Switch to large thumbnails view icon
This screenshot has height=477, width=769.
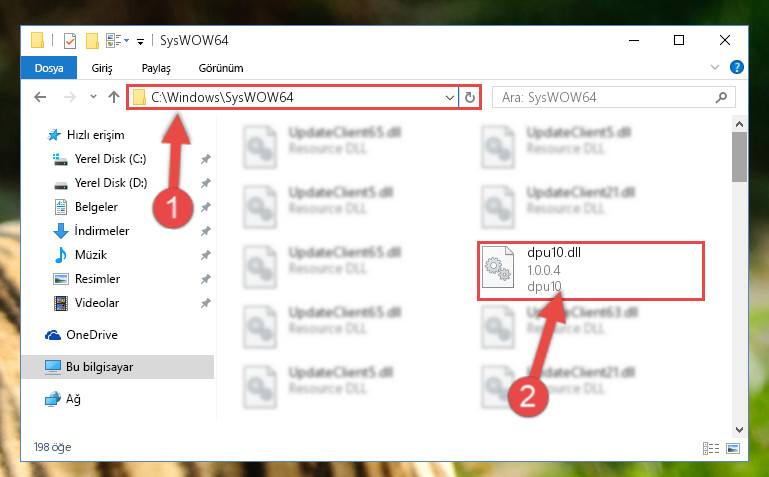tap(733, 448)
